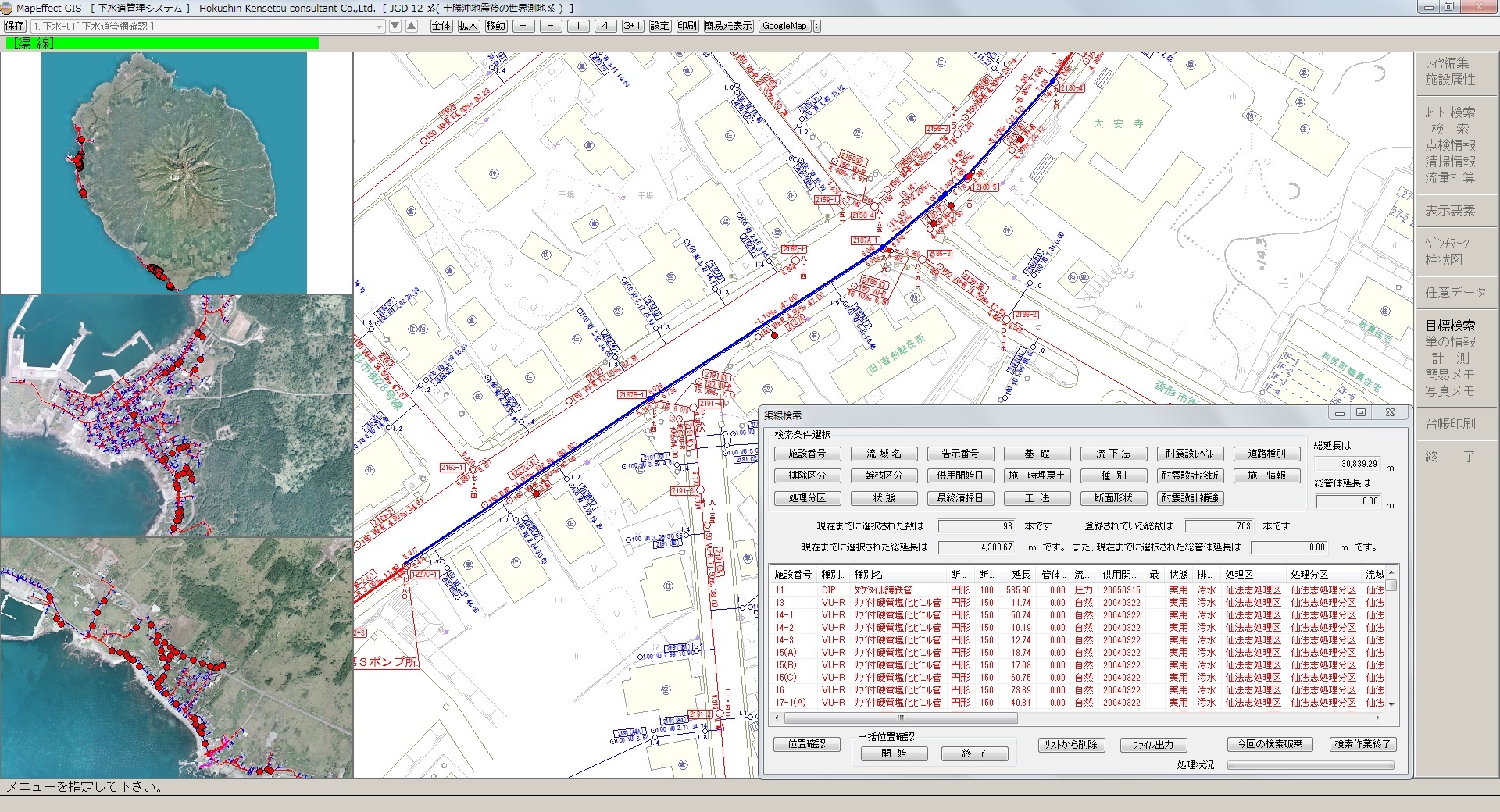The height and width of the screenshot is (812, 1500).
Task: Click the results list scroll-down arrow
Action: point(1391,704)
